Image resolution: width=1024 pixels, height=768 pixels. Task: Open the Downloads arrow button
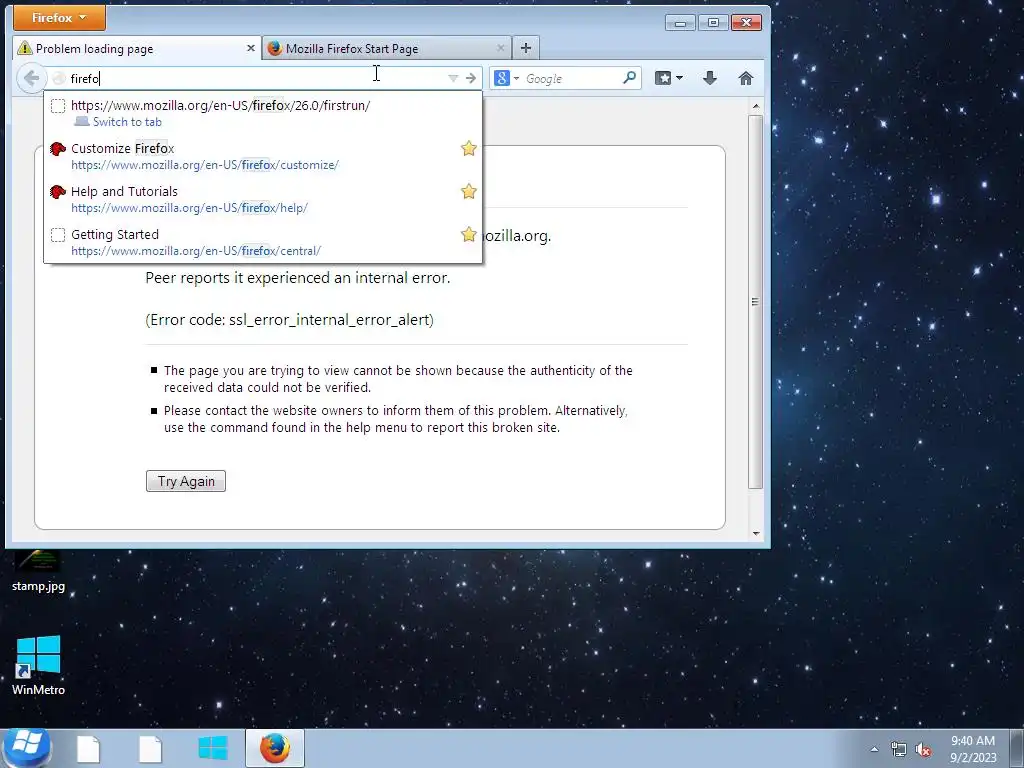click(x=710, y=78)
